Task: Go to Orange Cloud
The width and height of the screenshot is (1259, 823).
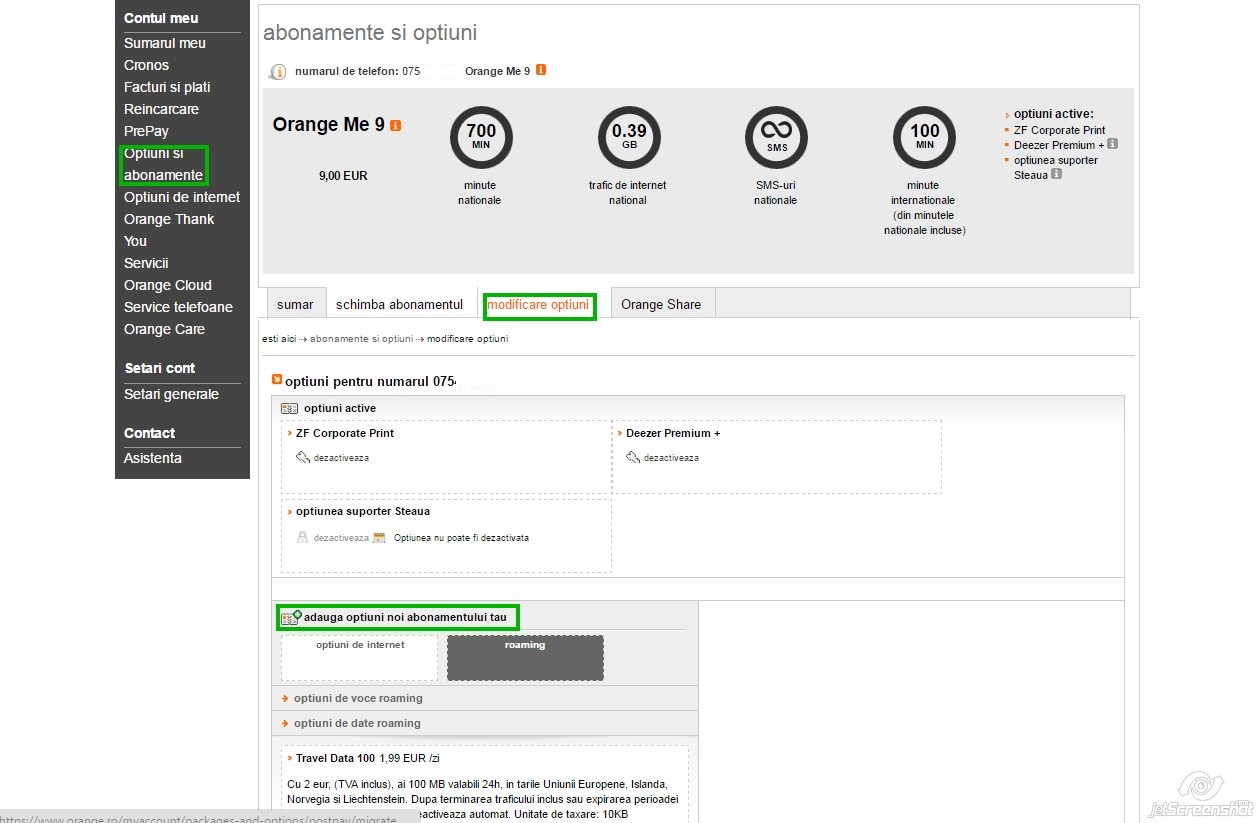Action: point(168,285)
